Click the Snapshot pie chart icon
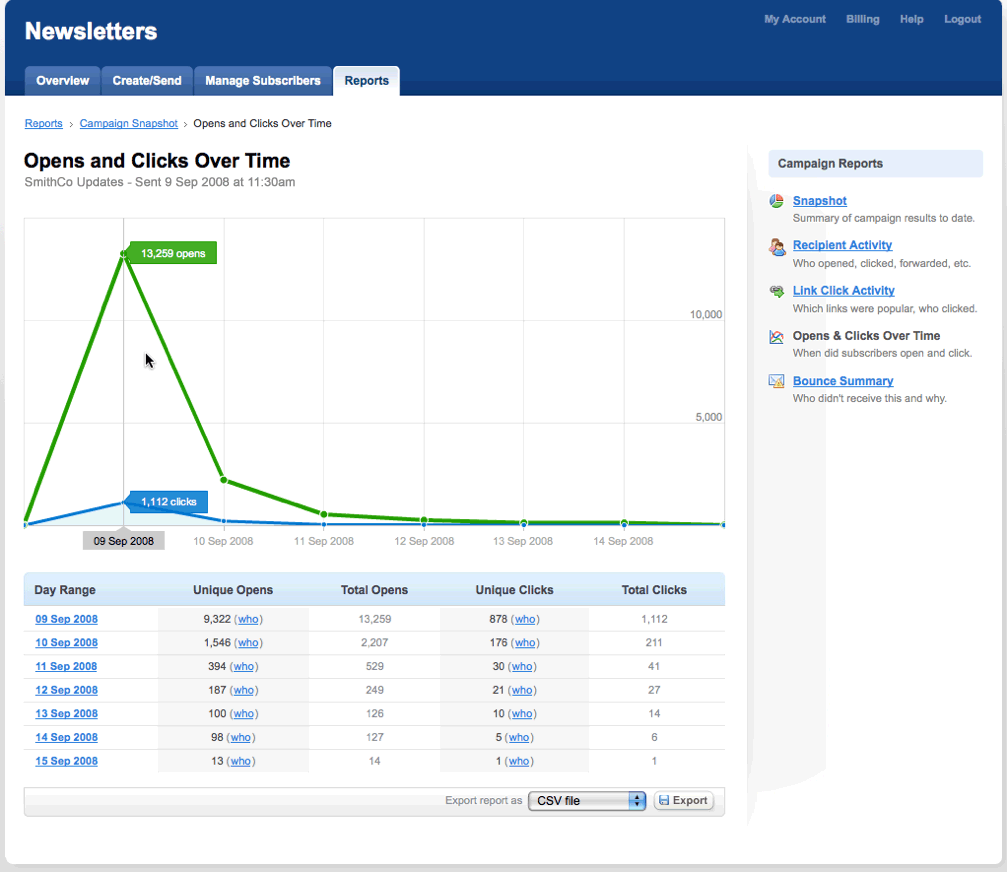This screenshot has height=872, width=1007. click(777, 201)
